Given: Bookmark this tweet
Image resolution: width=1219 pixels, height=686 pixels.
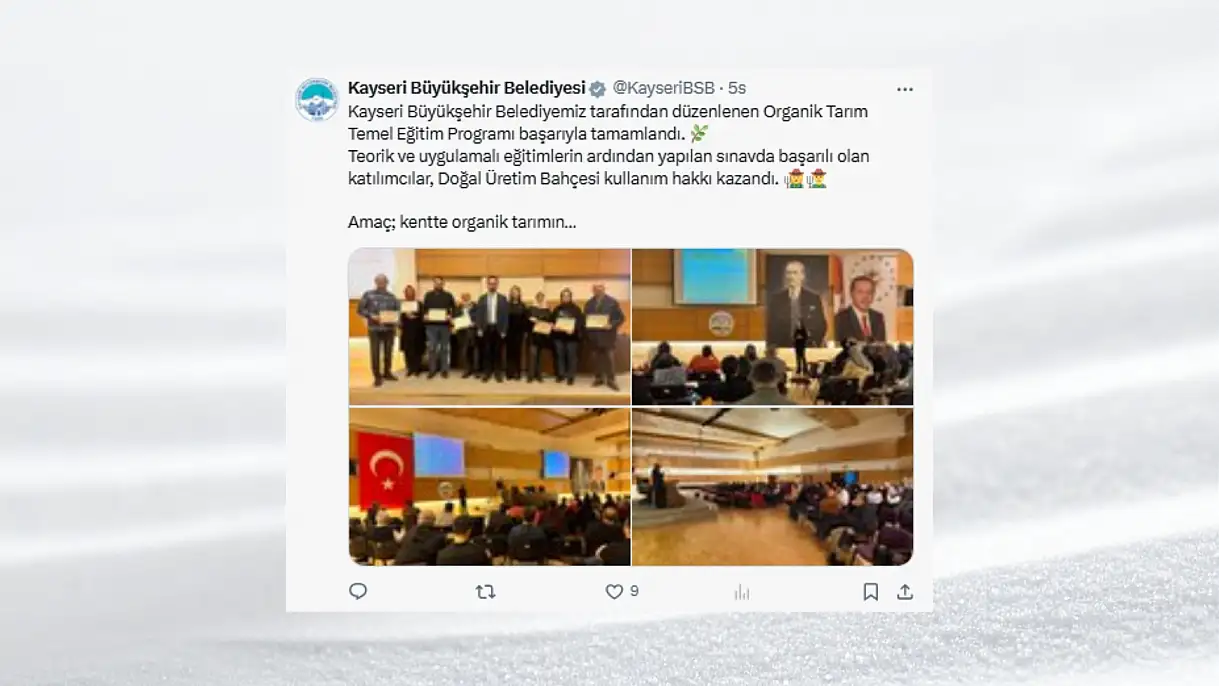Looking at the screenshot, I should 871,592.
